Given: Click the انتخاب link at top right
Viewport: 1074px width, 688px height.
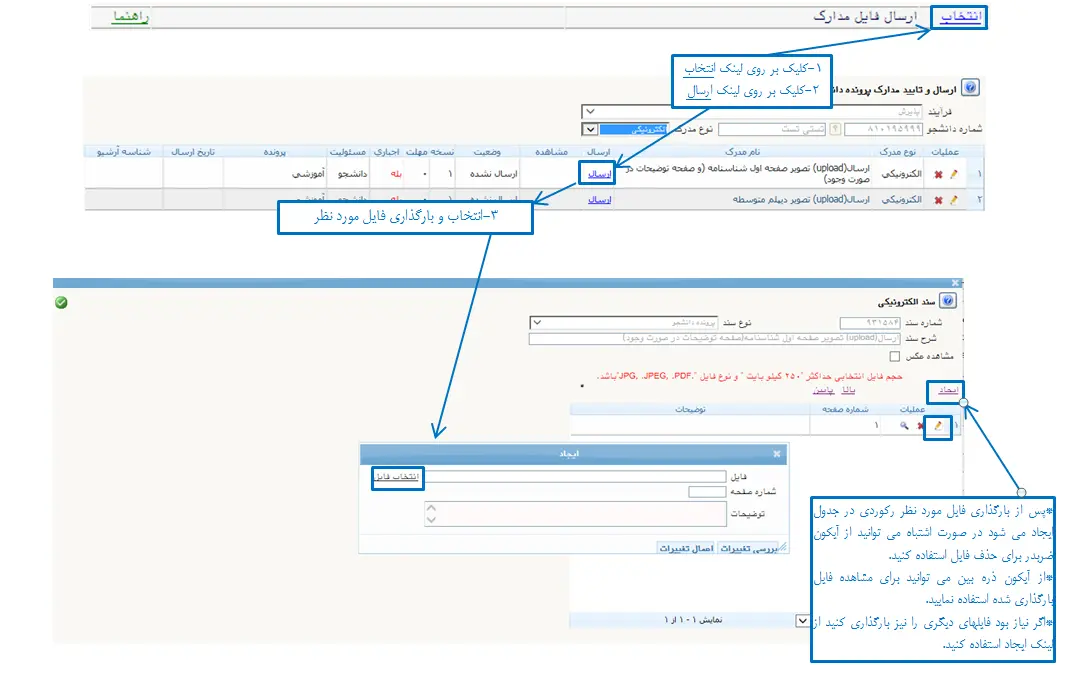Looking at the screenshot, I should pyautogui.click(x=960, y=18).
